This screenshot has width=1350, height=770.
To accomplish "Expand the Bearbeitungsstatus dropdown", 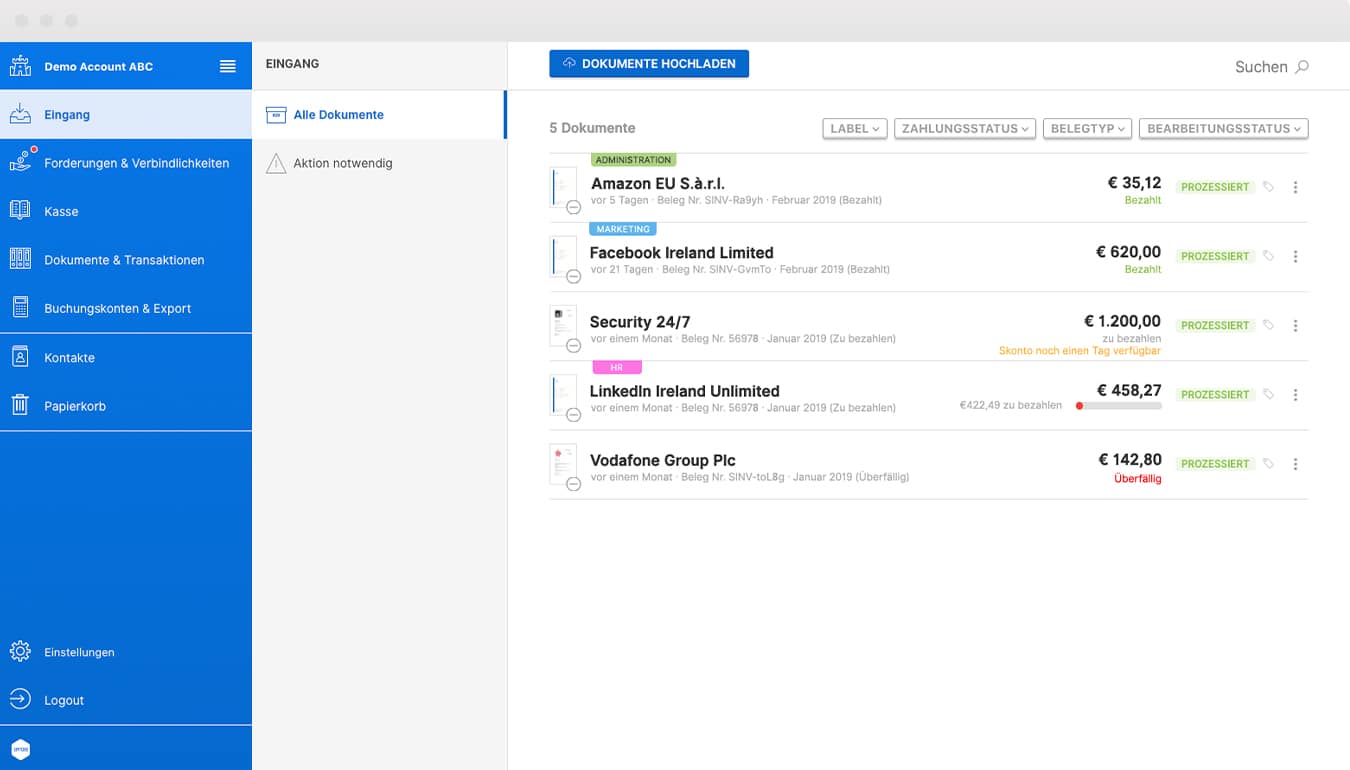I will (1224, 128).
